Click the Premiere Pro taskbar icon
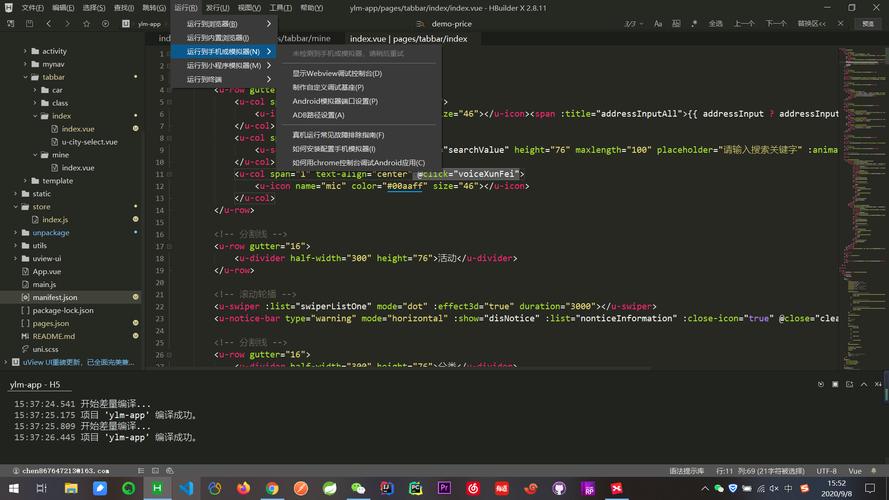Viewport: 889px width, 500px height. [x=445, y=488]
